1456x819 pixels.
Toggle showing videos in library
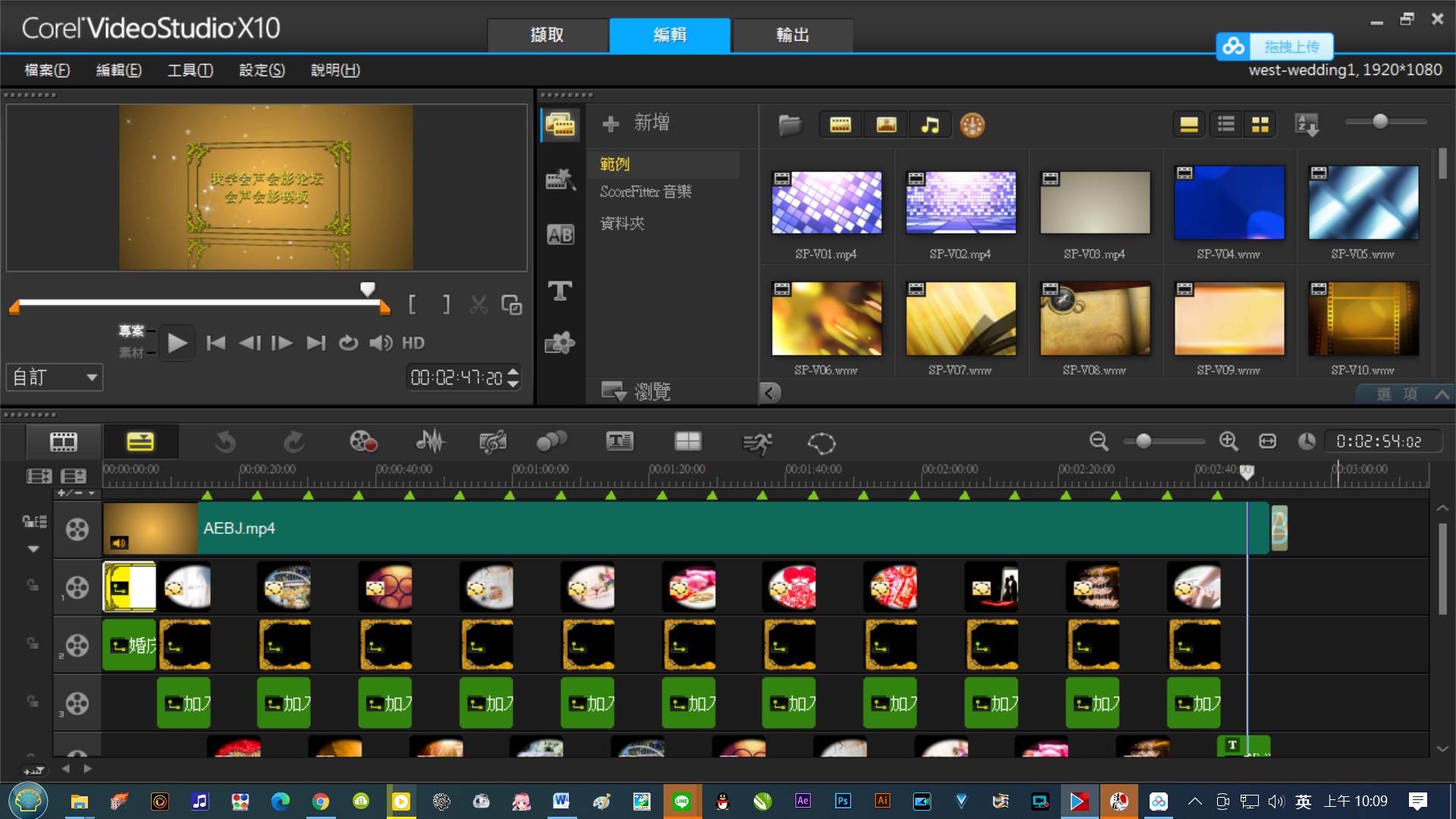point(840,124)
